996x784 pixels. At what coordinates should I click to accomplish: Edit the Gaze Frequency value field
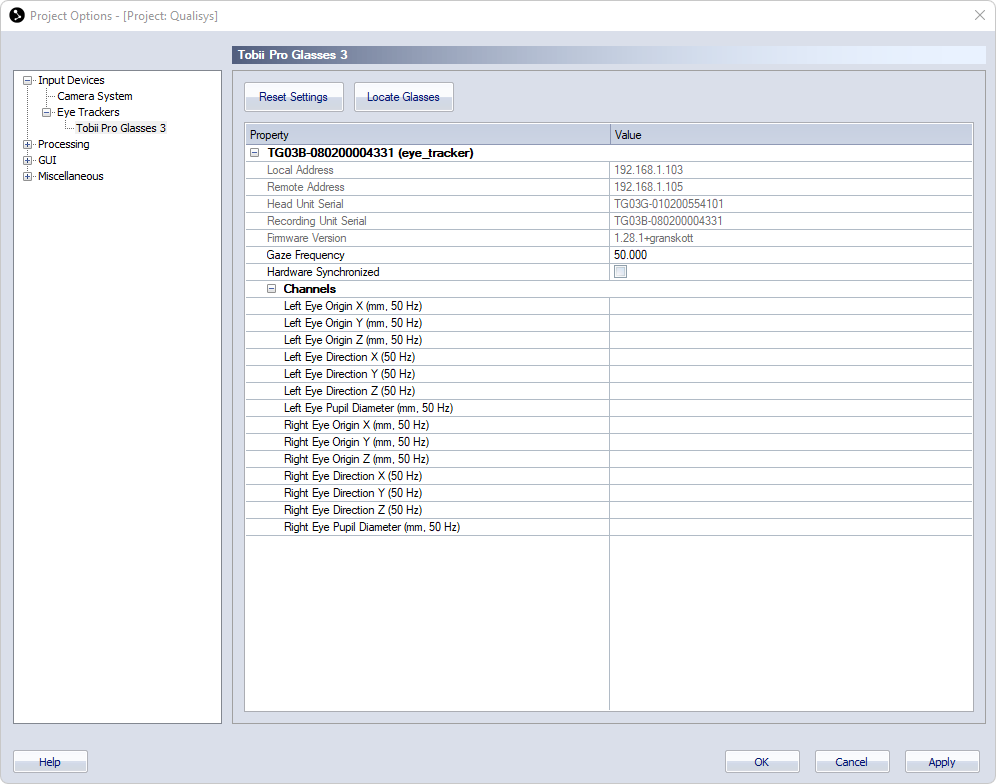pos(790,255)
